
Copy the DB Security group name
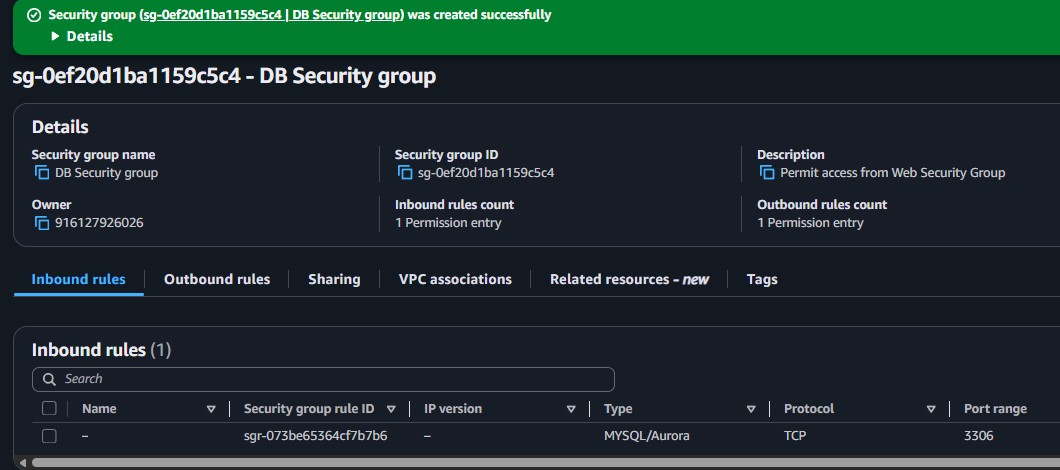click(x=42, y=172)
